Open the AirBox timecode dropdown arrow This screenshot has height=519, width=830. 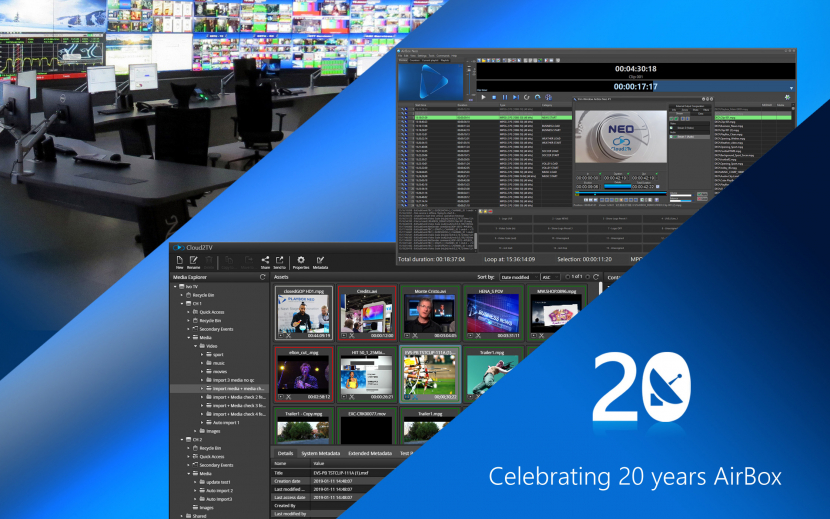[791, 88]
